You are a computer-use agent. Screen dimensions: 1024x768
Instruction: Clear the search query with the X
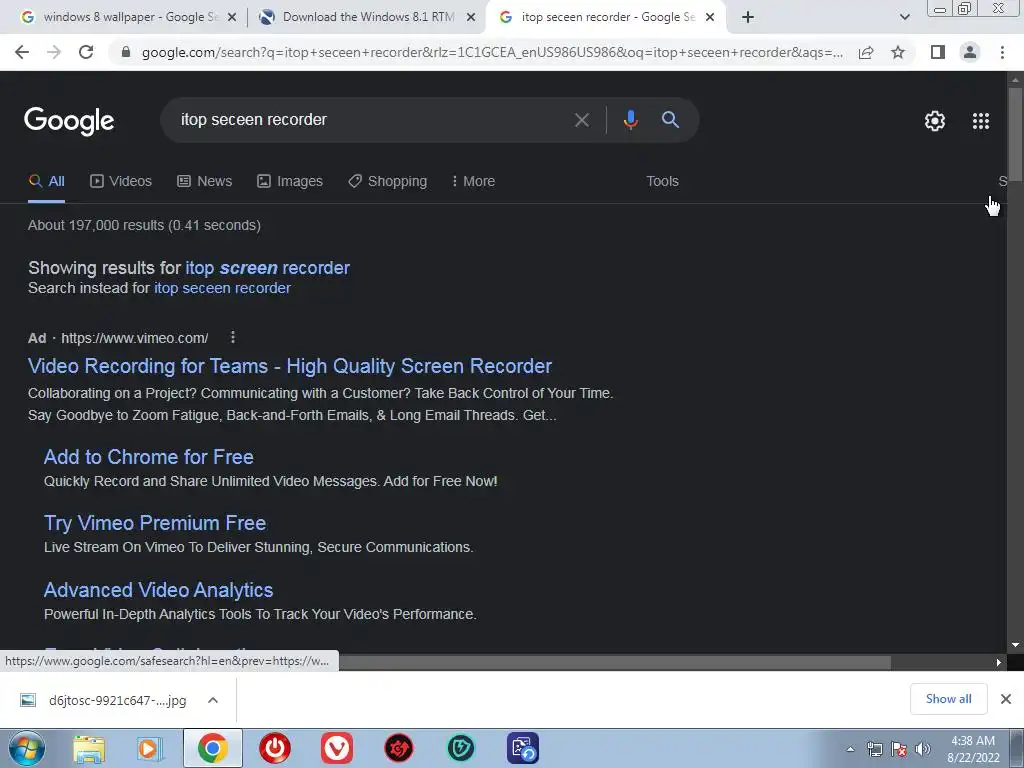click(581, 120)
